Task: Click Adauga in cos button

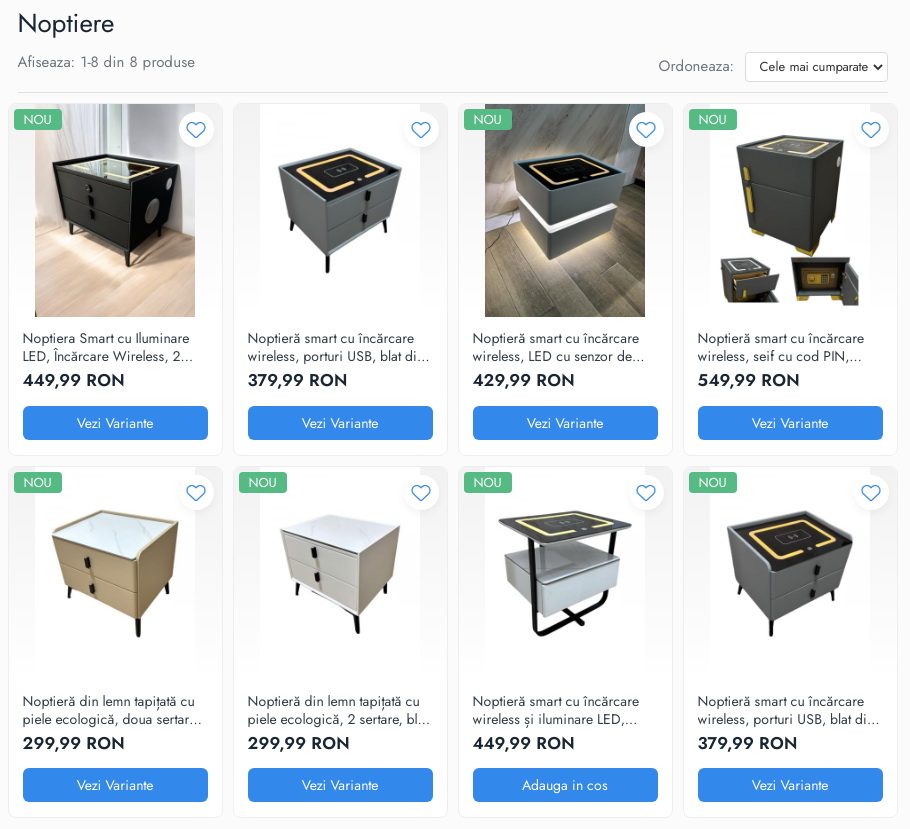Action: pyautogui.click(x=565, y=785)
